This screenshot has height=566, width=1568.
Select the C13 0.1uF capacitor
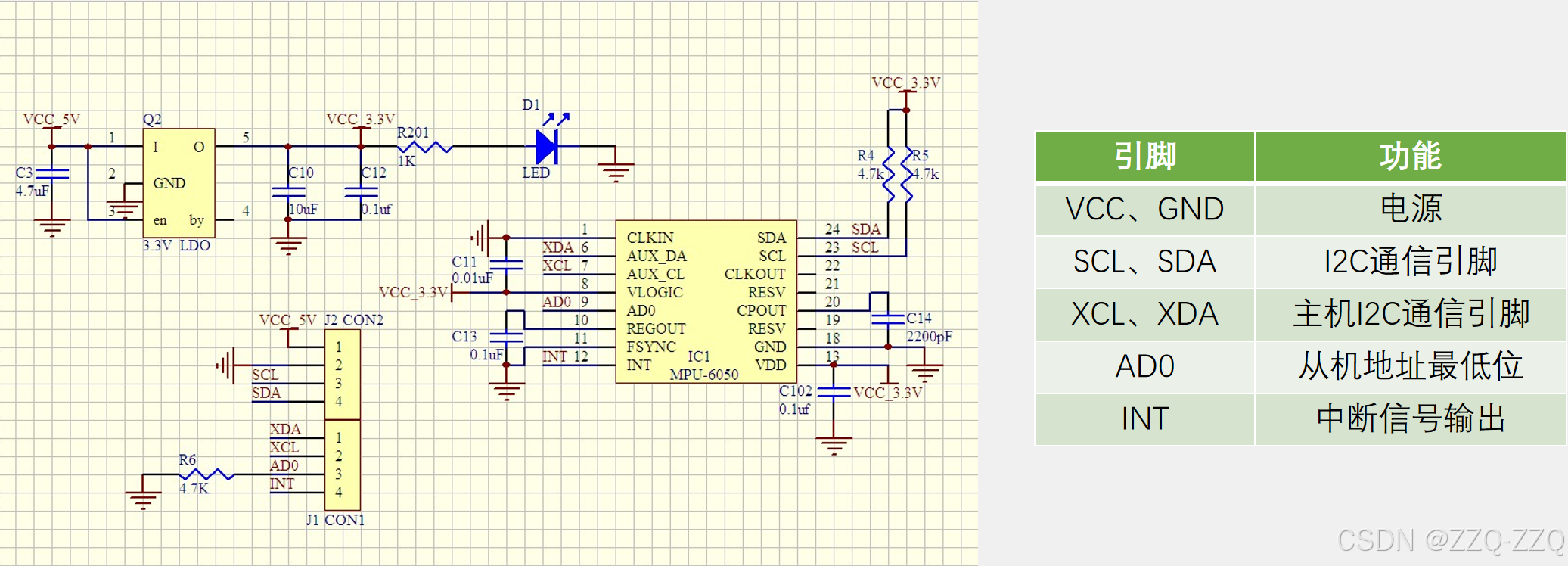pos(506,337)
